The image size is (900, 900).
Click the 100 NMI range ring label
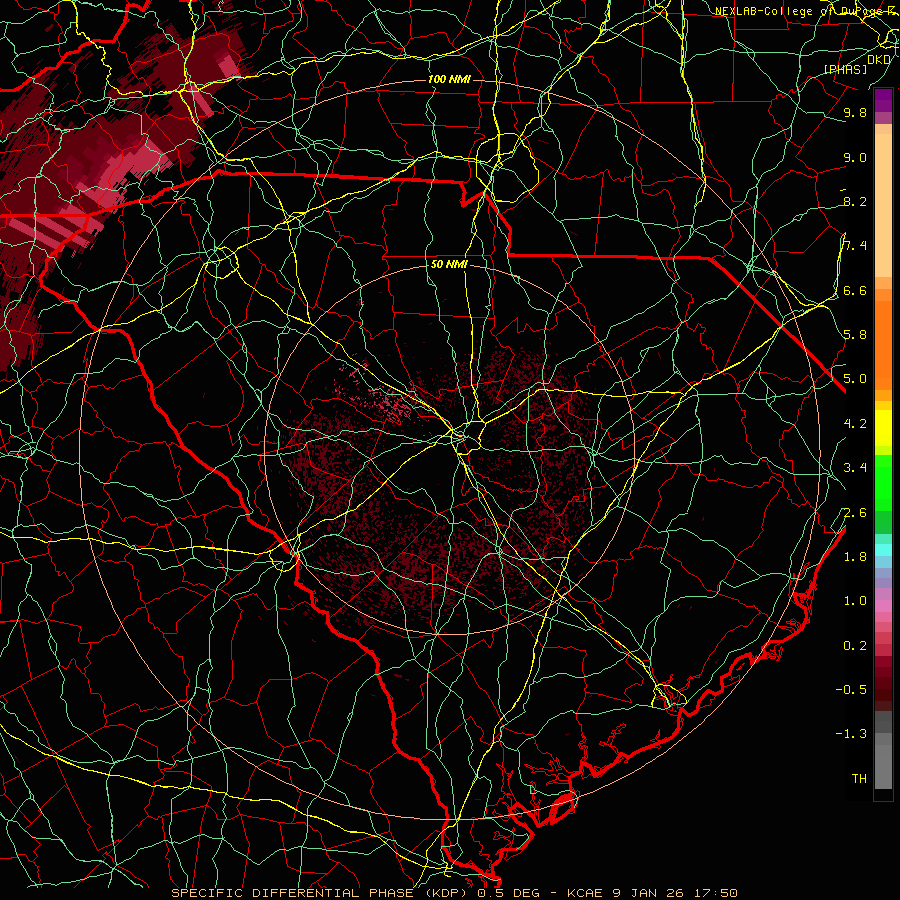pos(449,79)
